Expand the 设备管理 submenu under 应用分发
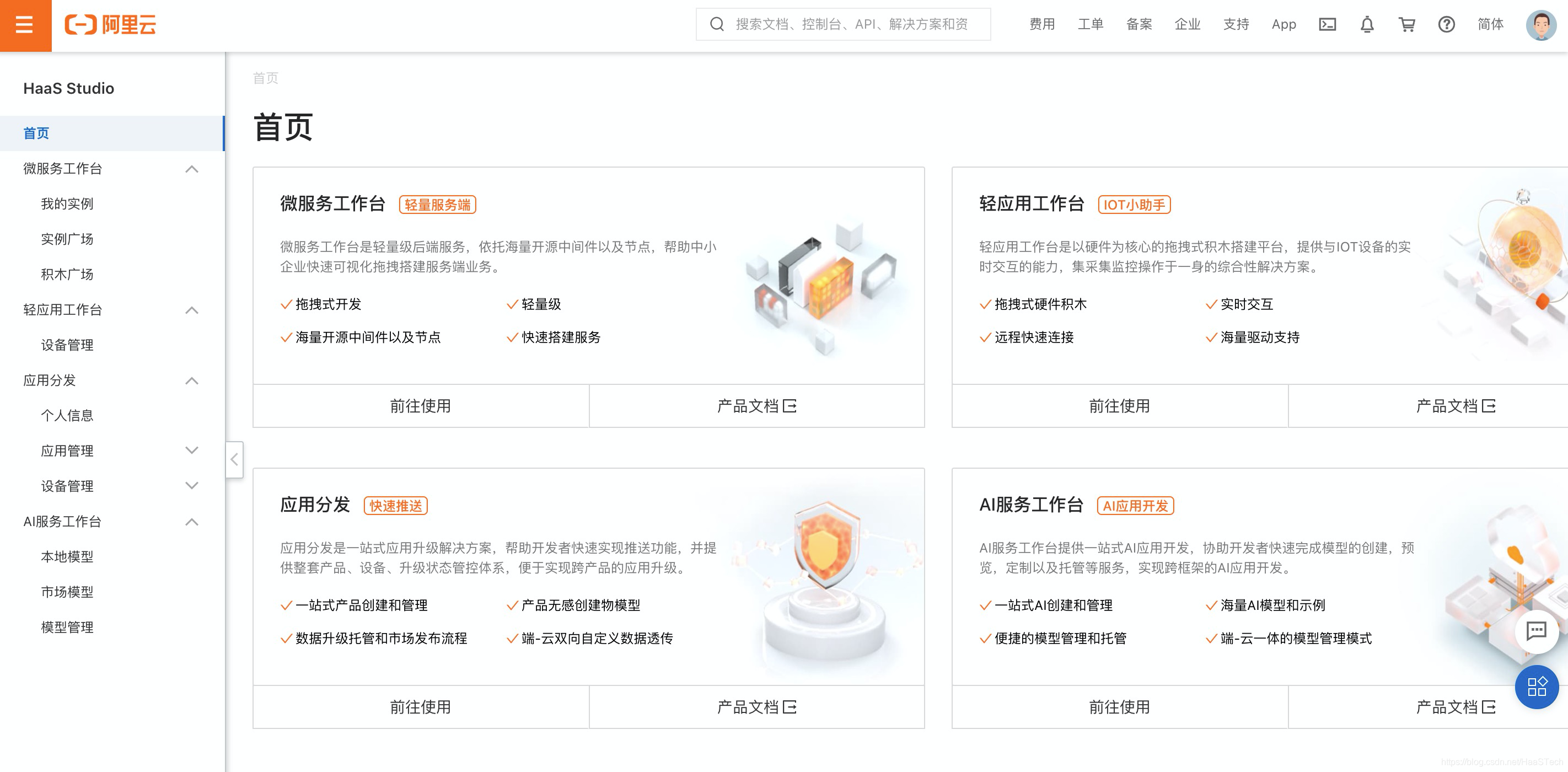Image resolution: width=1568 pixels, height=772 pixels. pos(192,486)
